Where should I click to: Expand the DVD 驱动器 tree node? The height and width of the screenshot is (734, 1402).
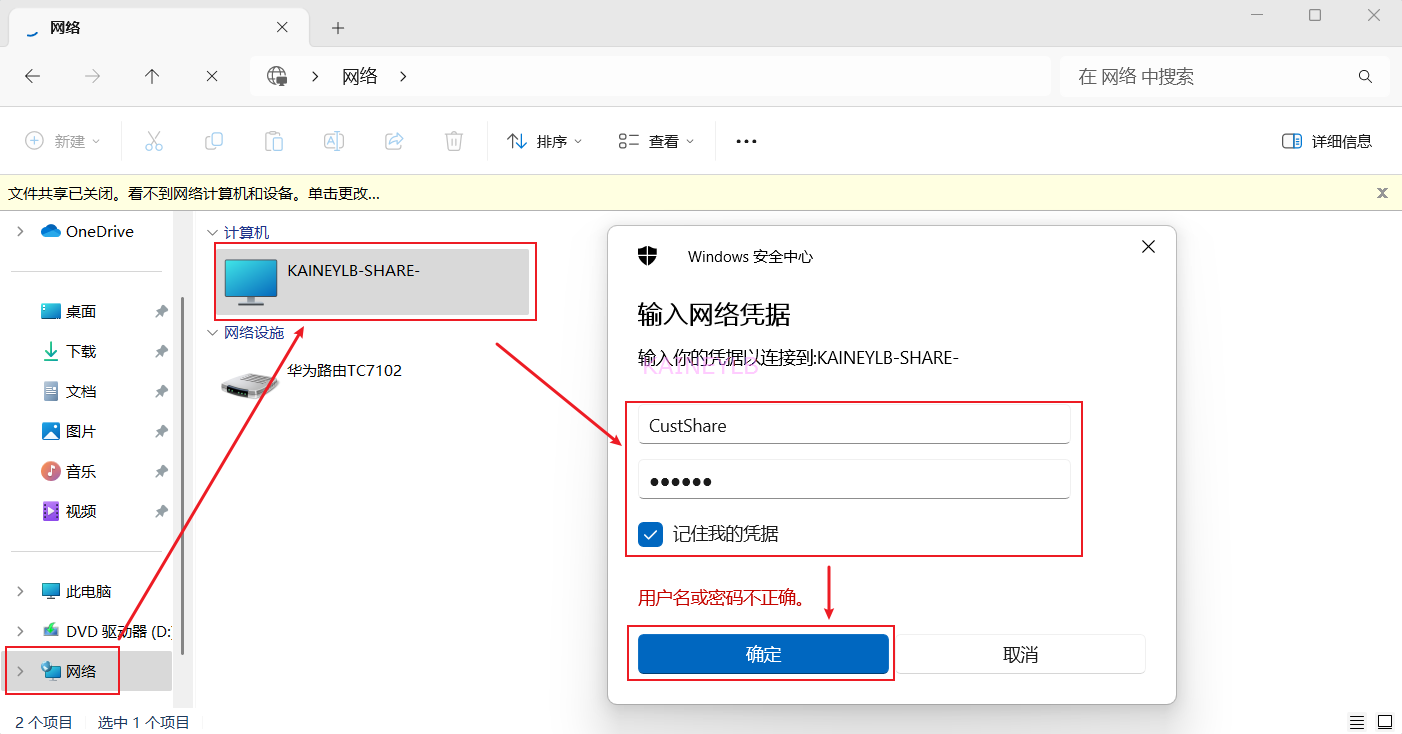20,631
